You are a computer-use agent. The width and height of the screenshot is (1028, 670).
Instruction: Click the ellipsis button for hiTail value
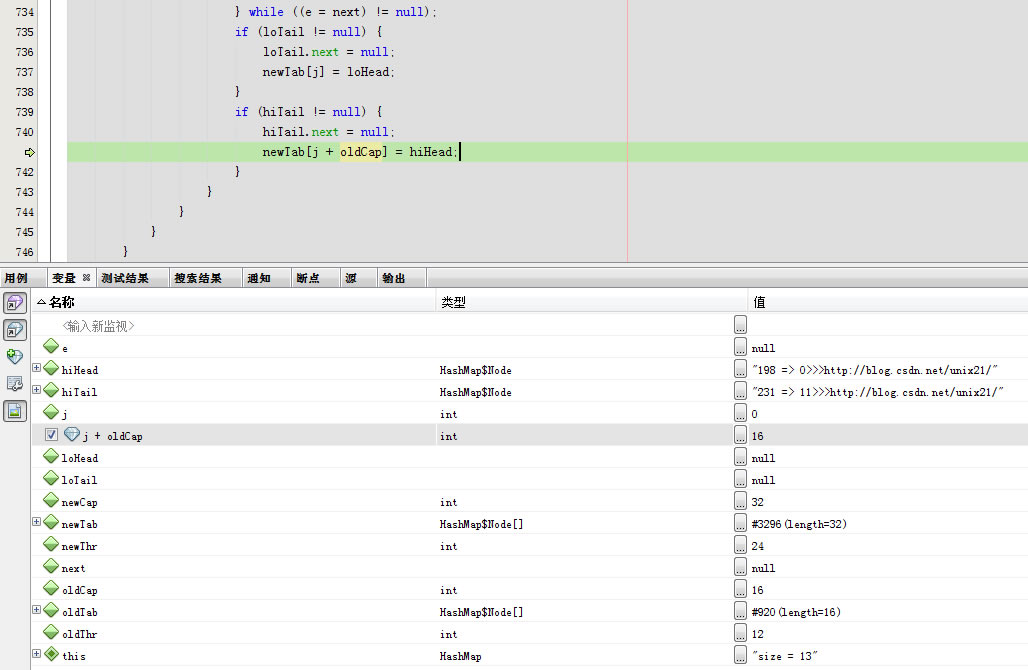click(x=740, y=391)
